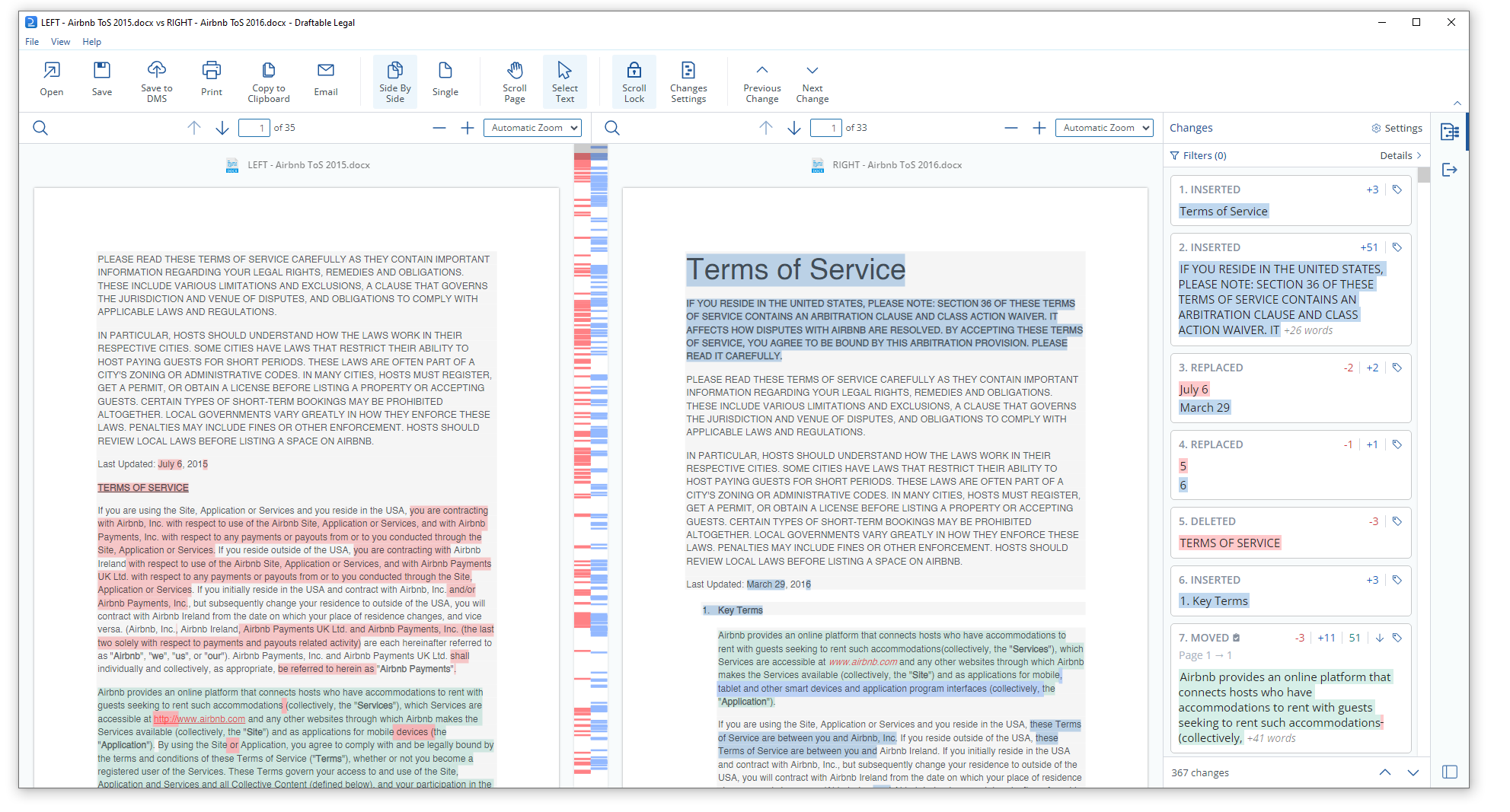The width and height of the screenshot is (1510, 812).
Task: Click Settings in the Changes panel
Action: pyautogui.click(x=1397, y=129)
